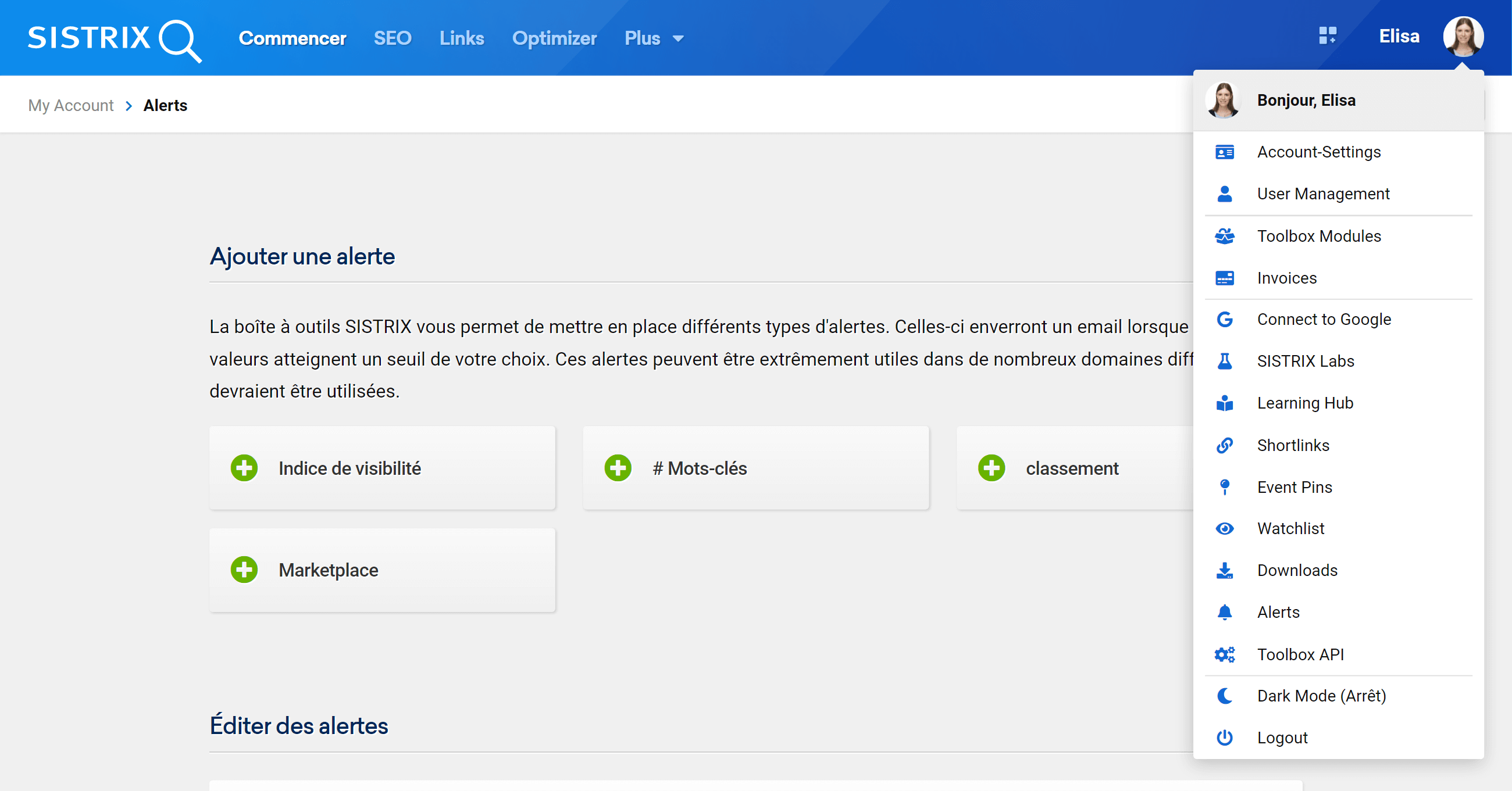Add an Indice de visibilité alert

click(x=382, y=468)
